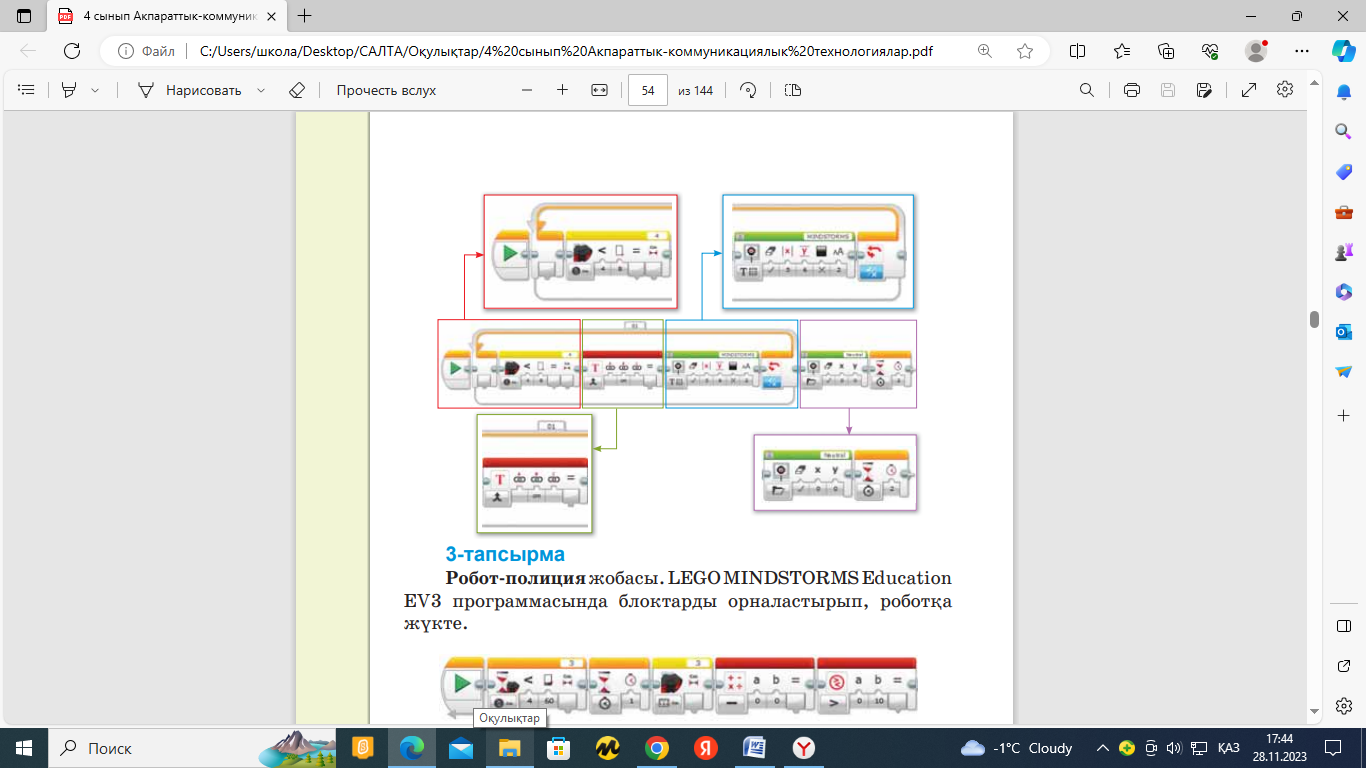Add an app to the sidebar

(x=1344, y=414)
